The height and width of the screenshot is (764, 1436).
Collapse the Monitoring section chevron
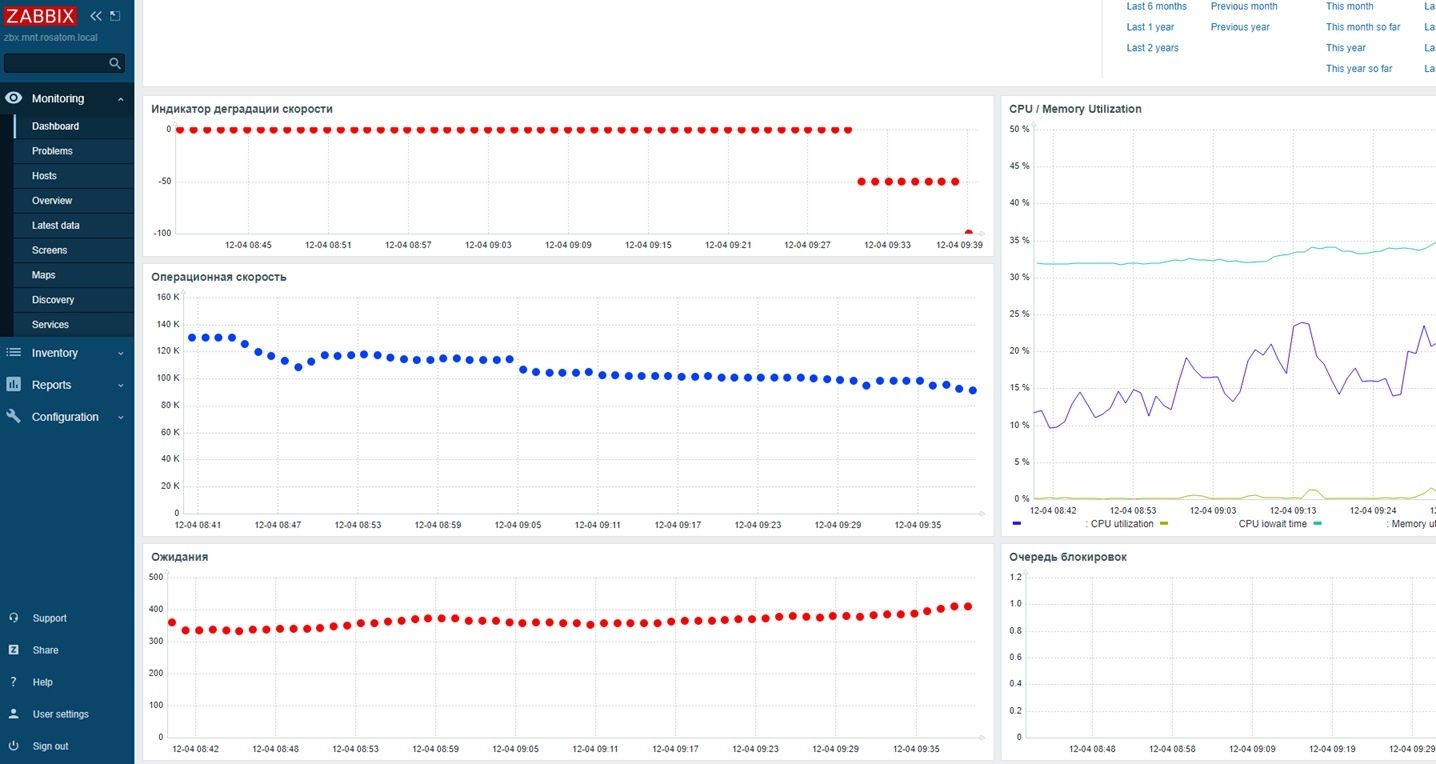point(120,99)
